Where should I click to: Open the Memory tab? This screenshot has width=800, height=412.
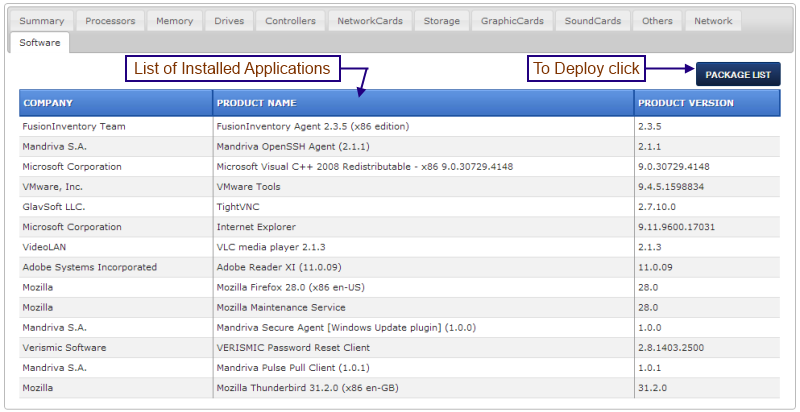[174, 21]
